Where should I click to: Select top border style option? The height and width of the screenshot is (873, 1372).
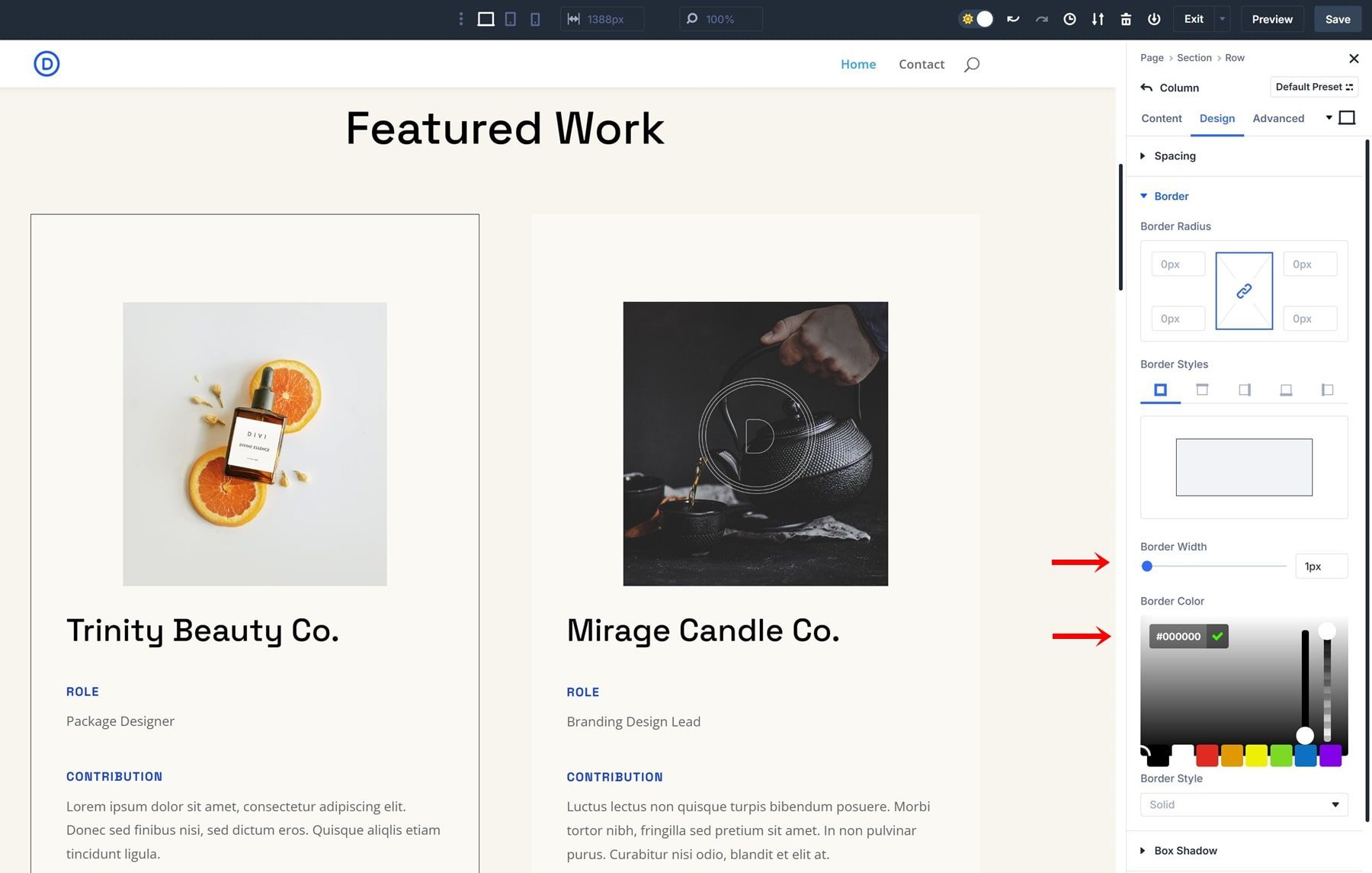(x=1202, y=390)
